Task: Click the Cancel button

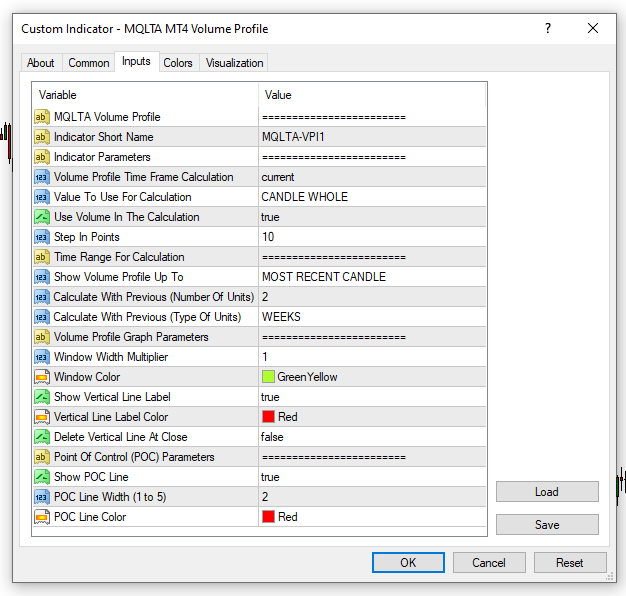Action: [x=489, y=562]
